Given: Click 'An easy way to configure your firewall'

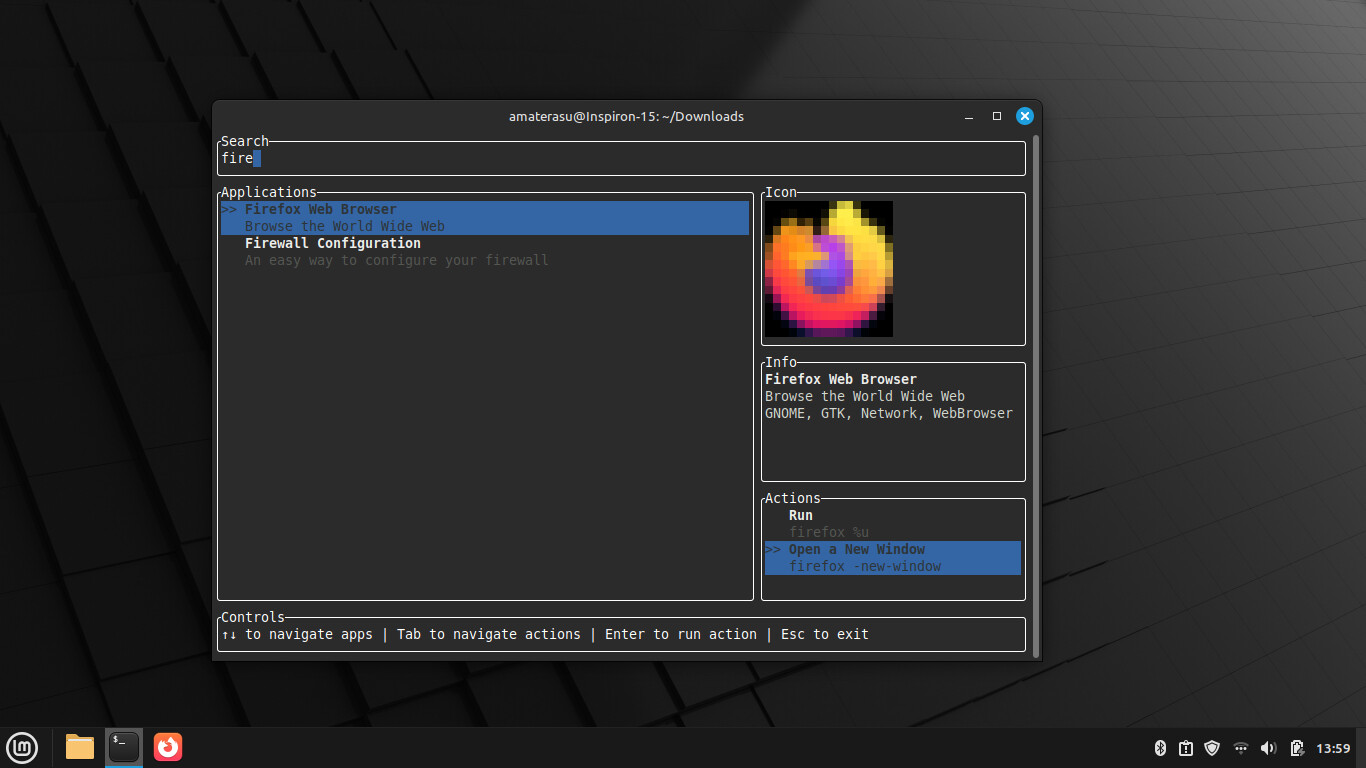Looking at the screenshot, I should tap(396, 260).
